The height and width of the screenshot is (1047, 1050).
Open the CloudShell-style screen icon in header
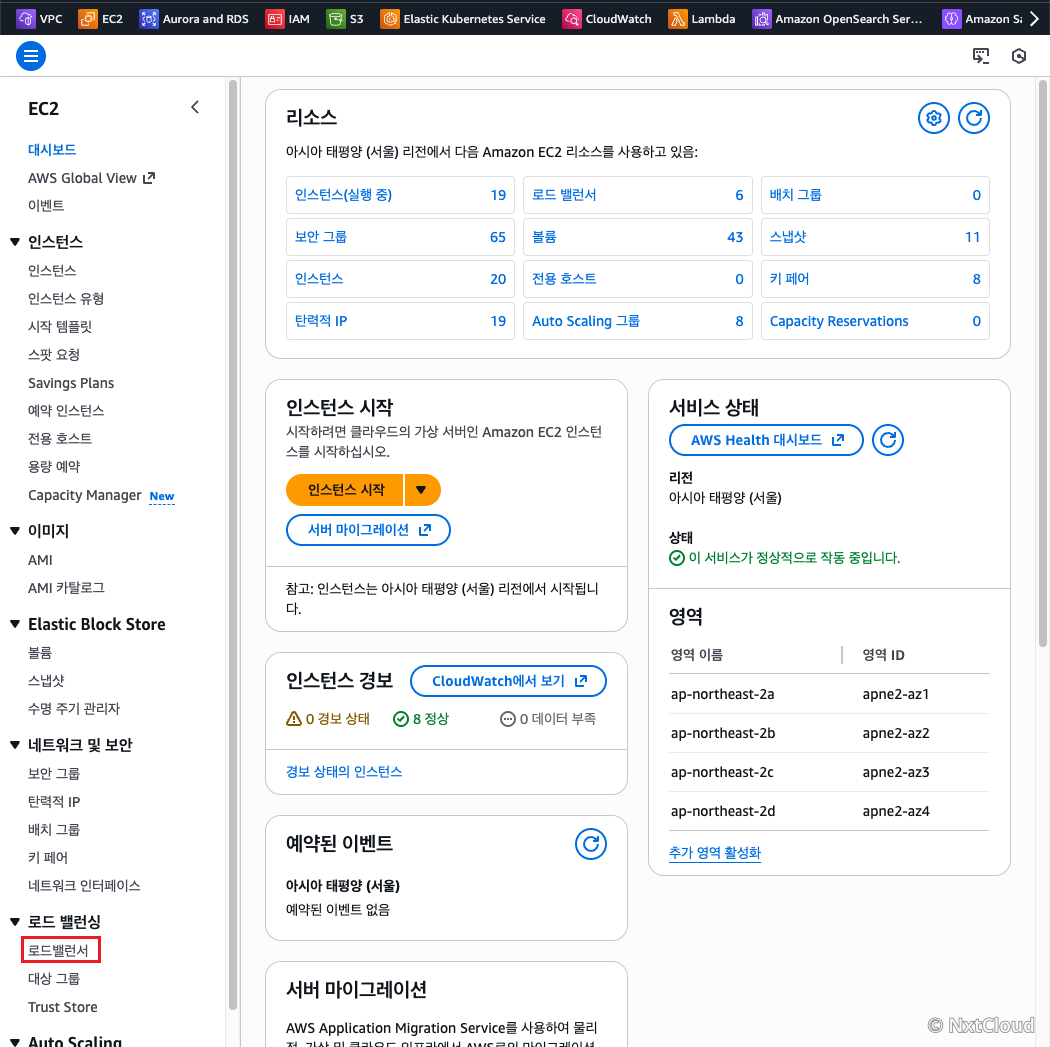point(980,56)
